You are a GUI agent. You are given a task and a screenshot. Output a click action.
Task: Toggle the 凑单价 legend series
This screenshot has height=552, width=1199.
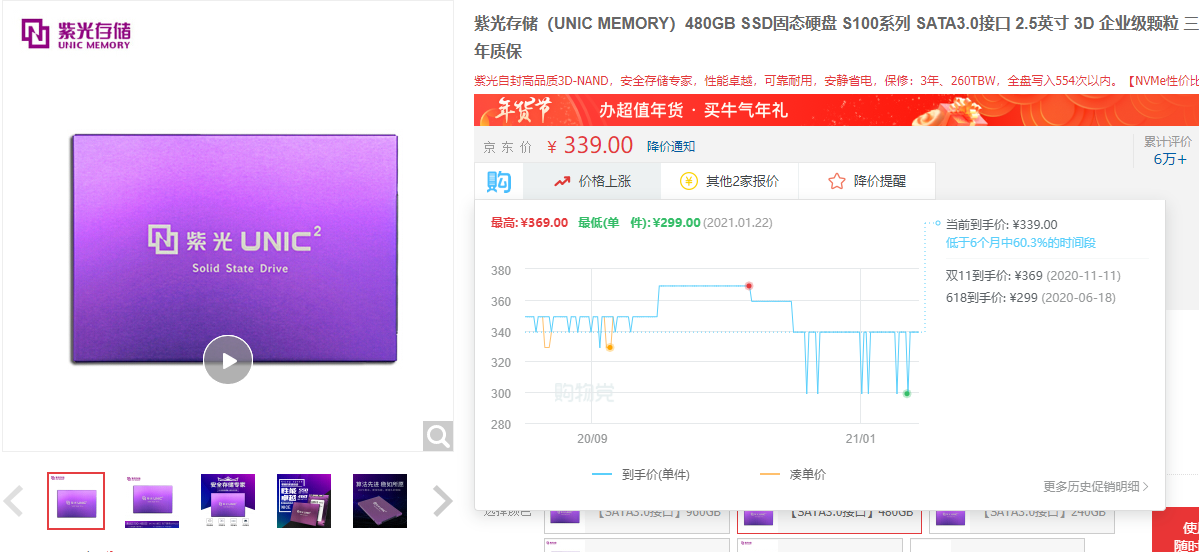(792, 475)
